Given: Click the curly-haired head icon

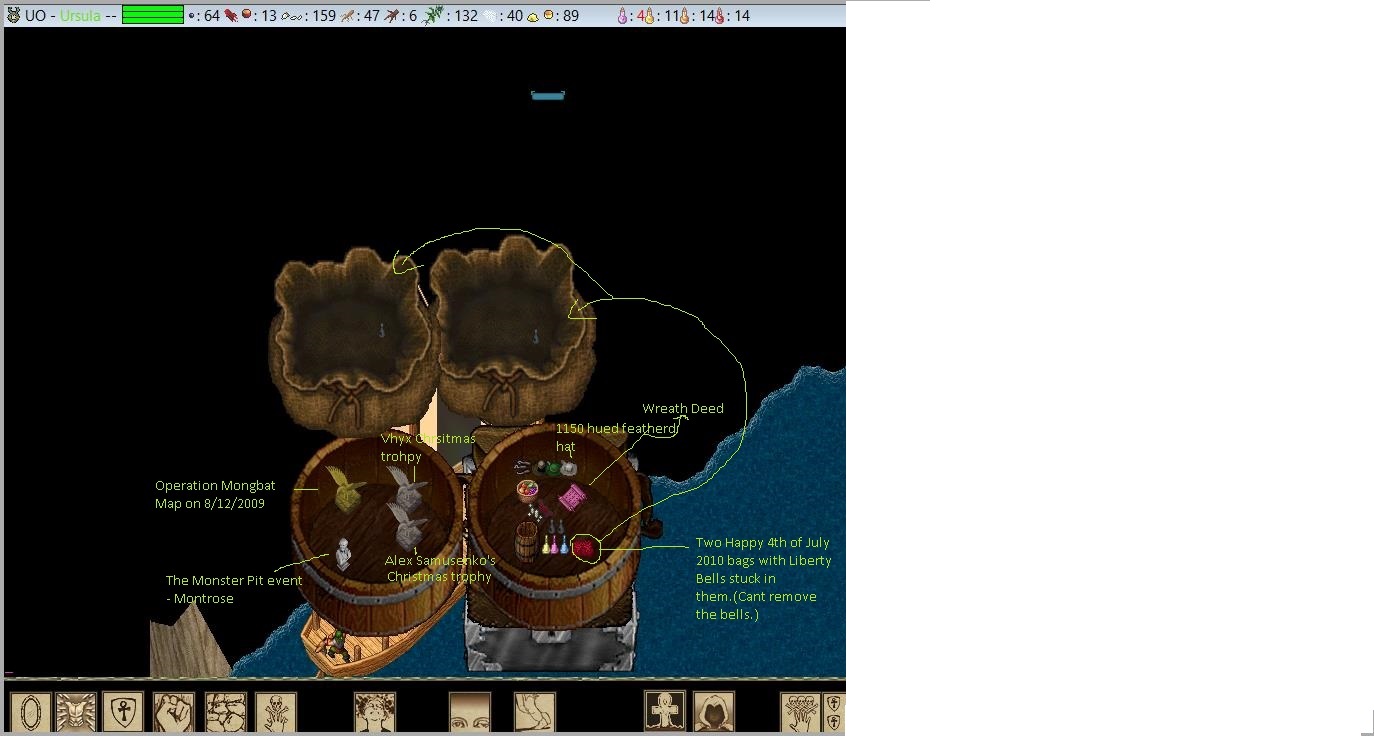Looking at the screenshot, I should (x=375, y=712).
